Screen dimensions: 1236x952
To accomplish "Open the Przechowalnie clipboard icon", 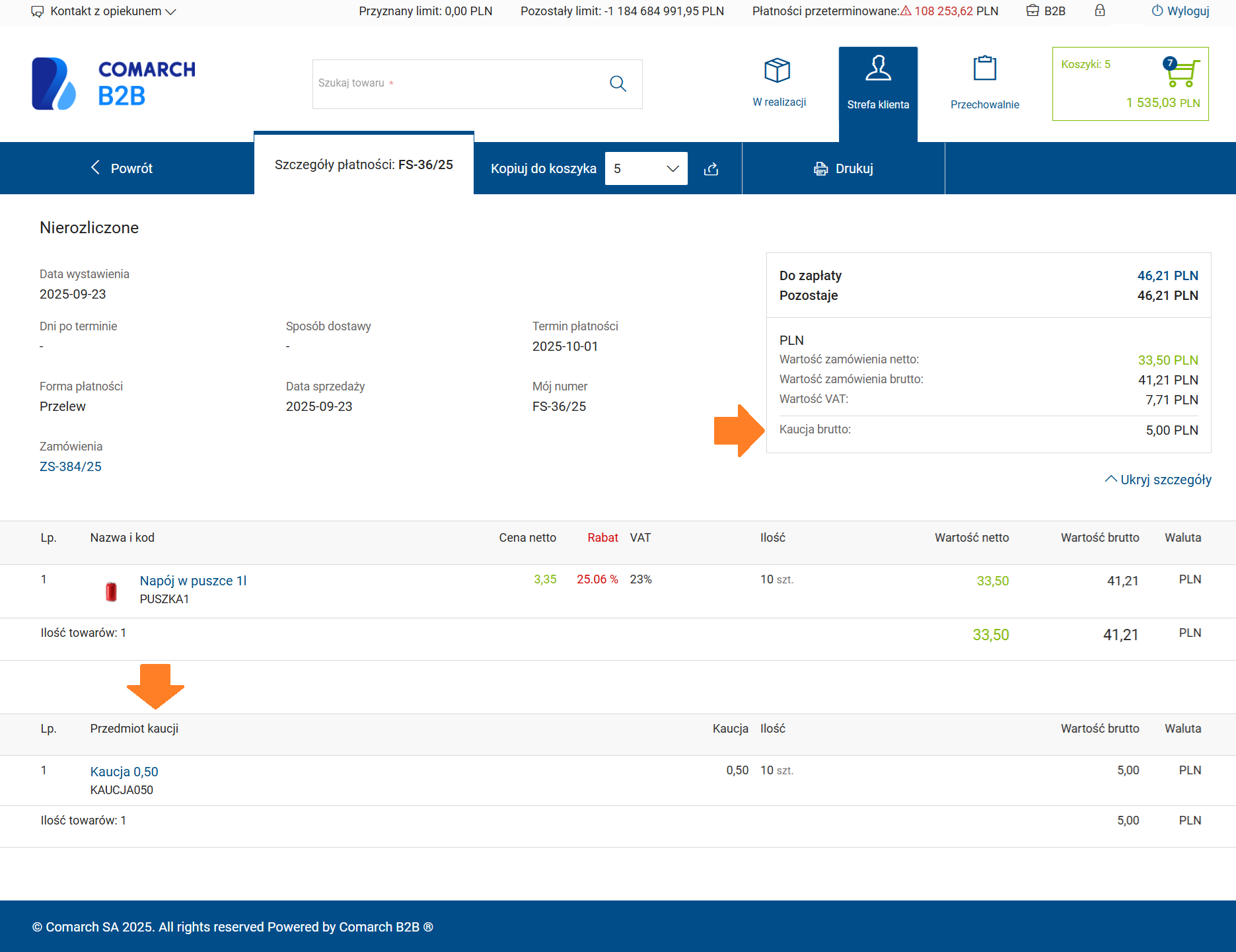I will (984, 69).
